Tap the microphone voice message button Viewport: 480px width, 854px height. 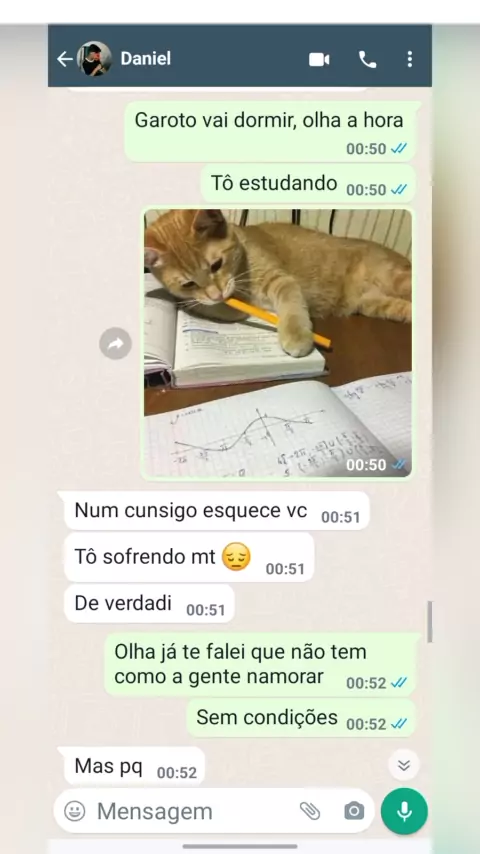pos(404,811)
